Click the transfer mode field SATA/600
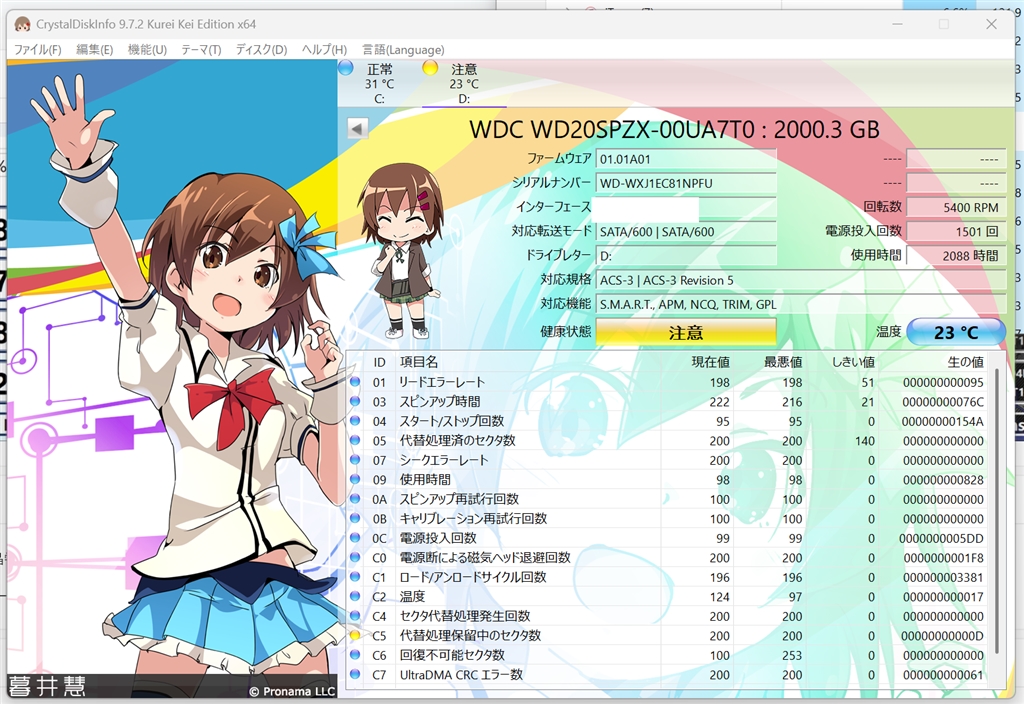The height and width of the screenshot is (704, 1024). [x=686, y=232]
